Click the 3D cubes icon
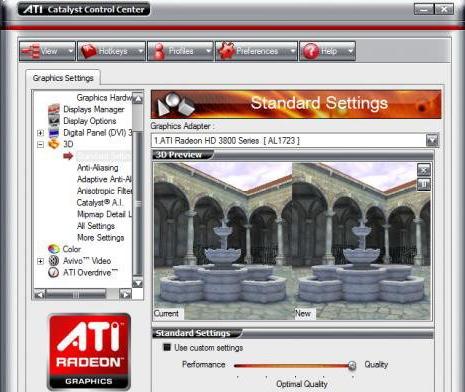 (x=54, y=144)
